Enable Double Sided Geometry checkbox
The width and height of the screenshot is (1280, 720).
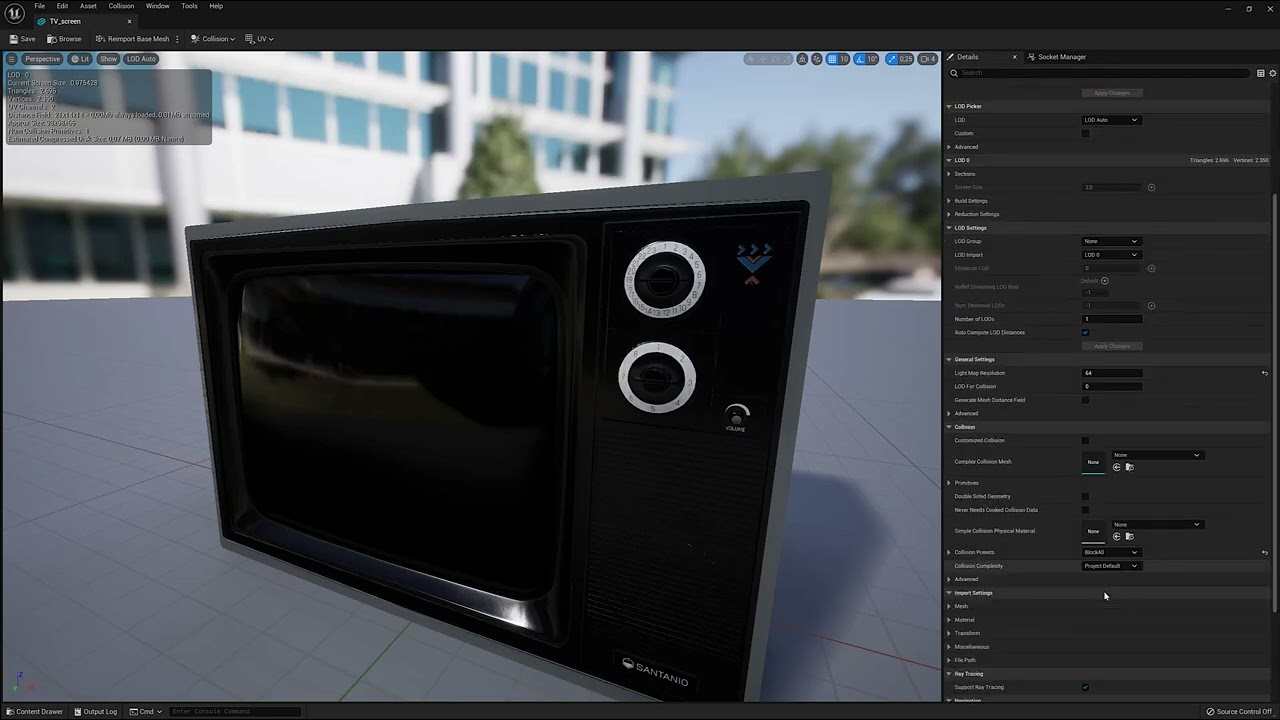coord(1085,496)
